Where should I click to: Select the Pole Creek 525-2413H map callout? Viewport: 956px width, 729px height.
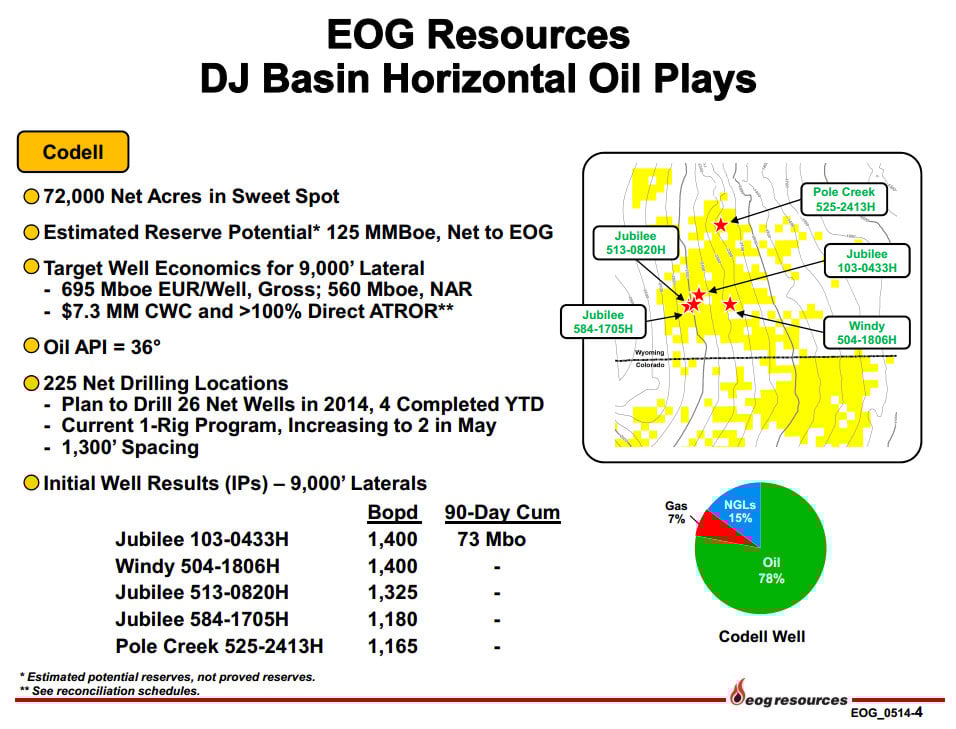843,199
